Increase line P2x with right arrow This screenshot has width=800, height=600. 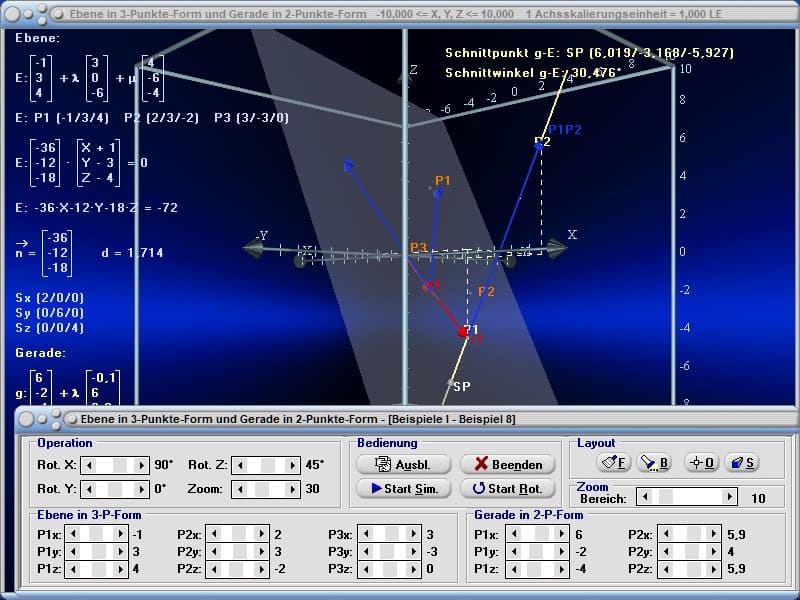click(x=713, y=534)
